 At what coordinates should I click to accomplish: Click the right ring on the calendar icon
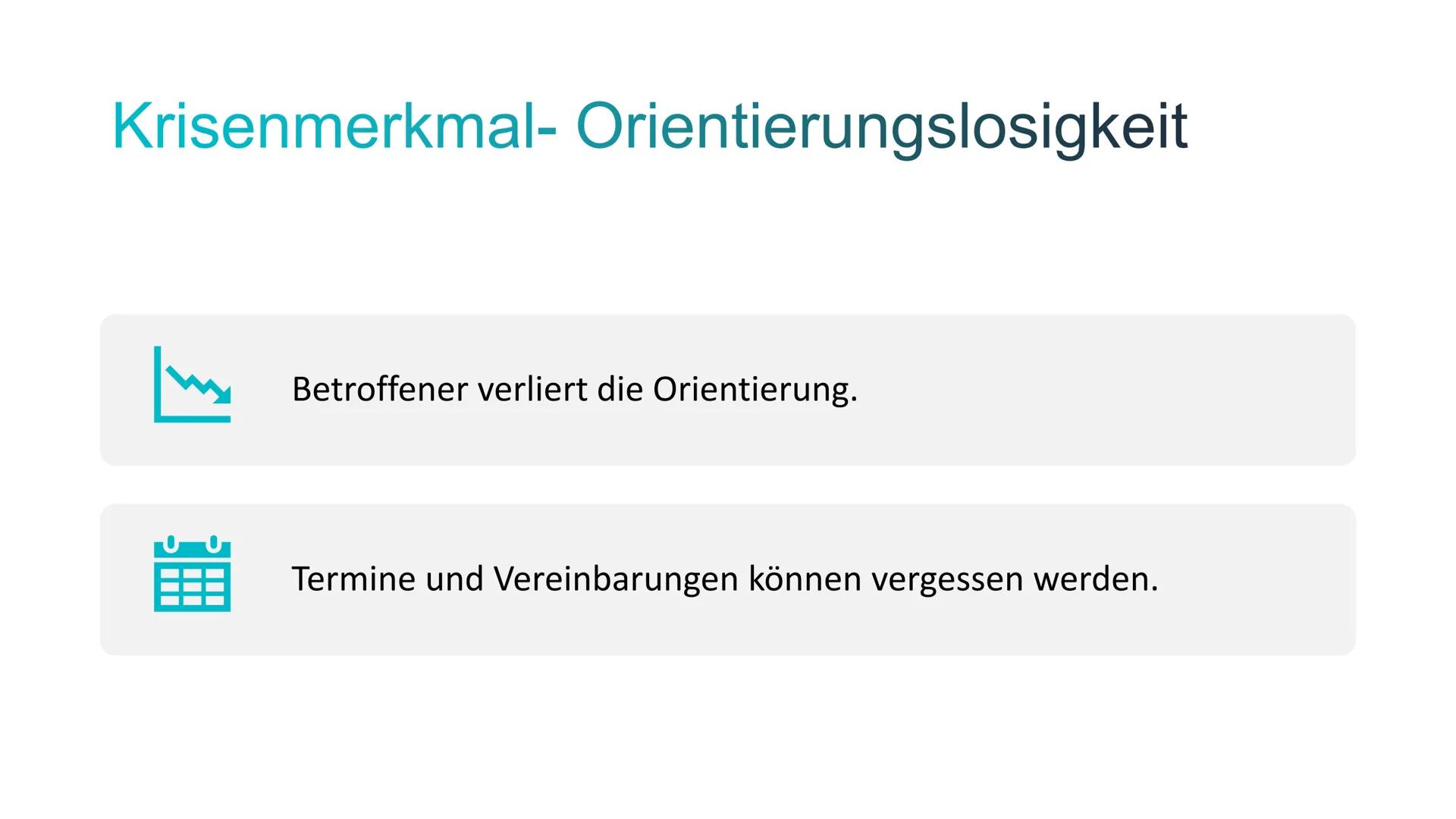[214, 543]
